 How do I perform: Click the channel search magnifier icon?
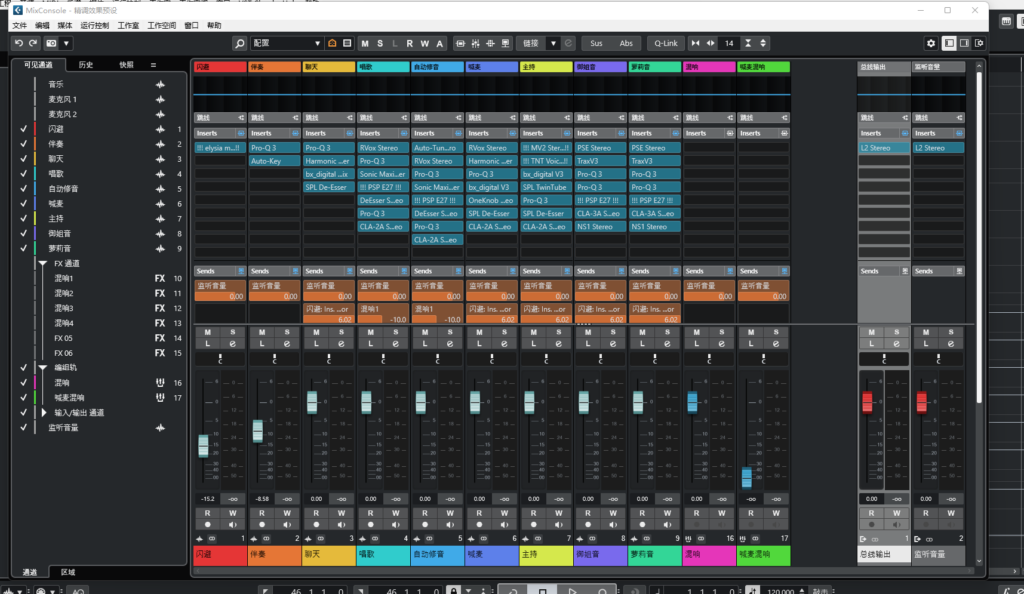(x=239, y=43)
